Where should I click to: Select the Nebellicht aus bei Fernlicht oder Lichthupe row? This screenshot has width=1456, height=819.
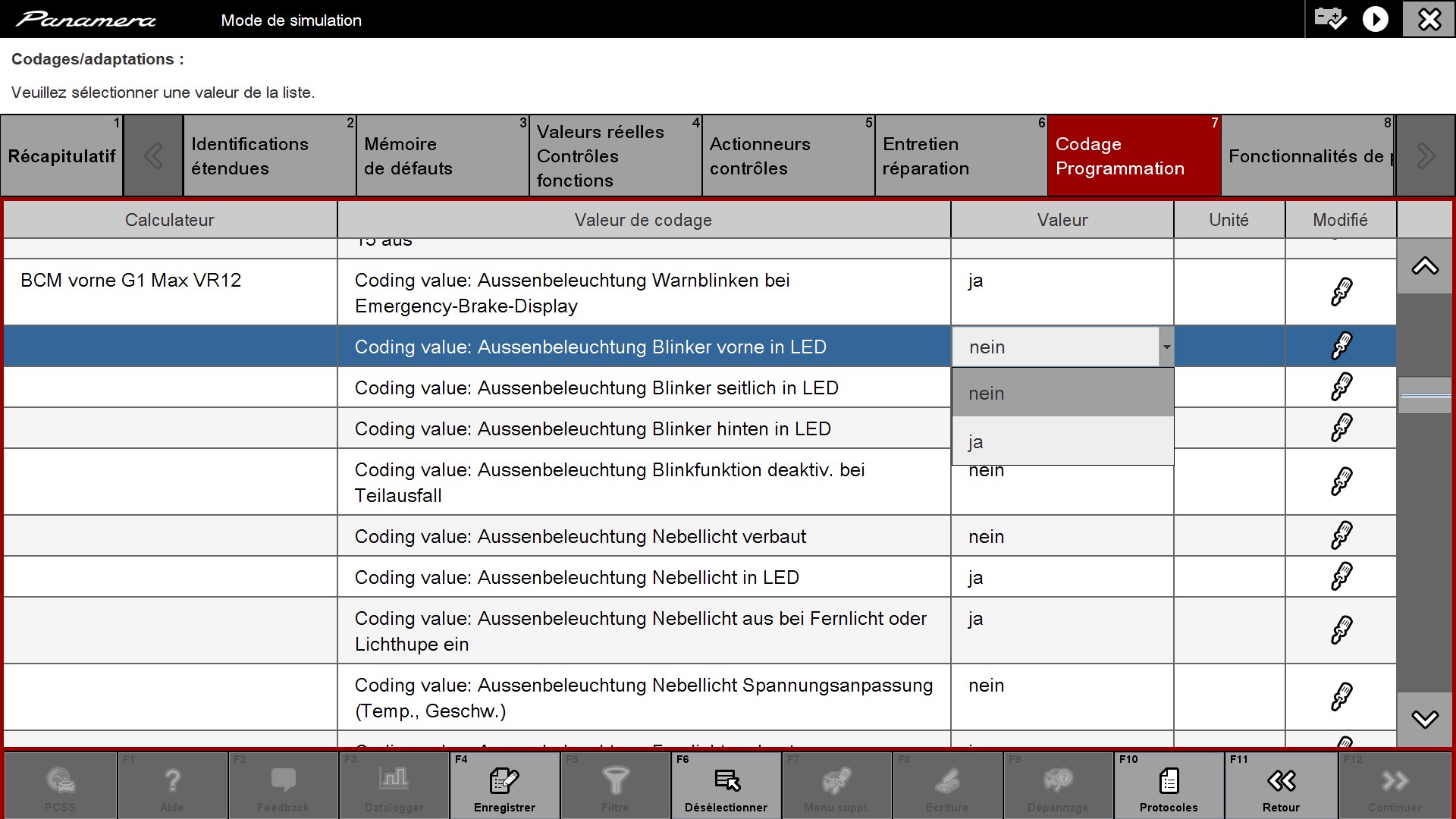point(643,630)
